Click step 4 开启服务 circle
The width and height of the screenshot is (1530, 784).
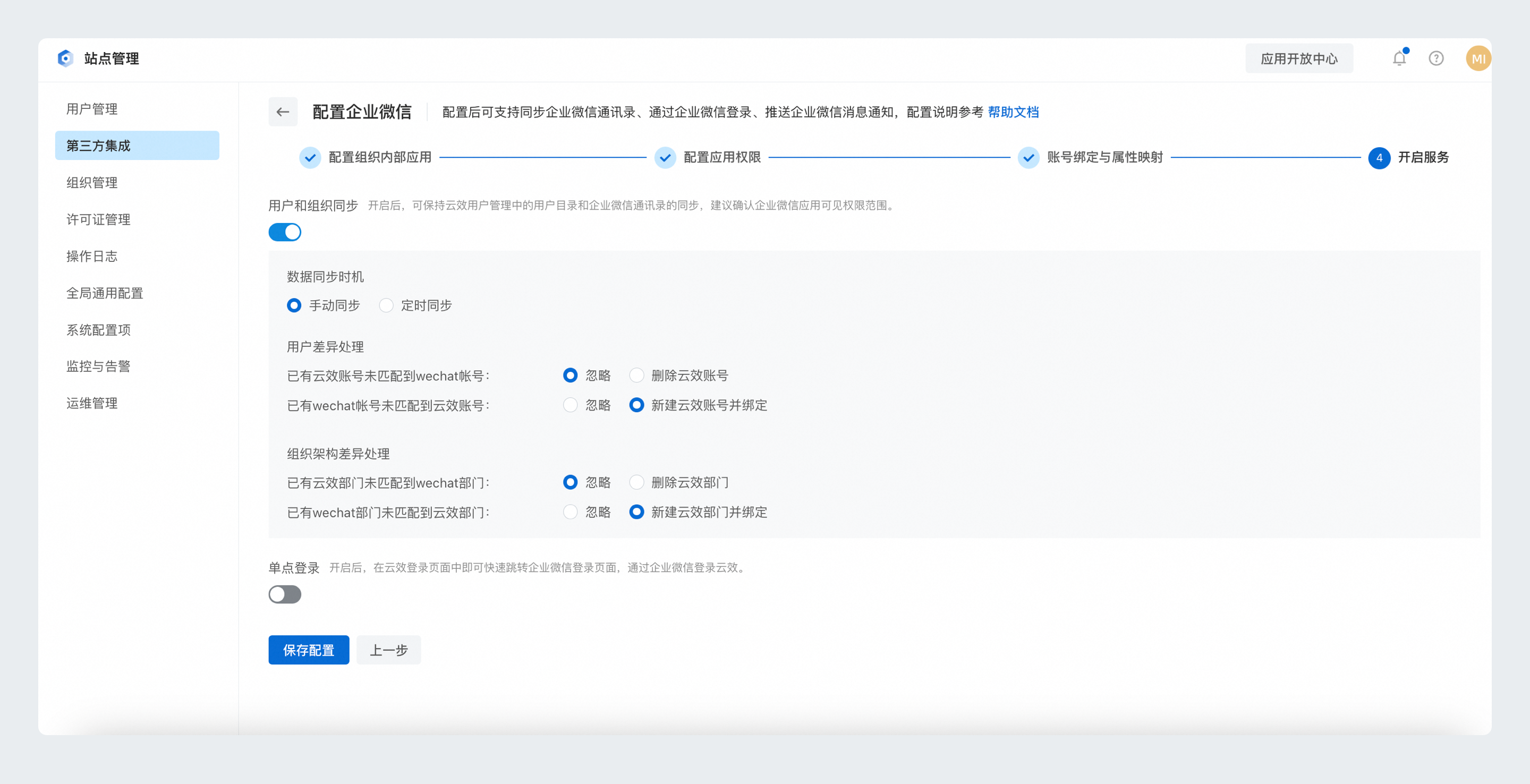tap(1379, 157)
